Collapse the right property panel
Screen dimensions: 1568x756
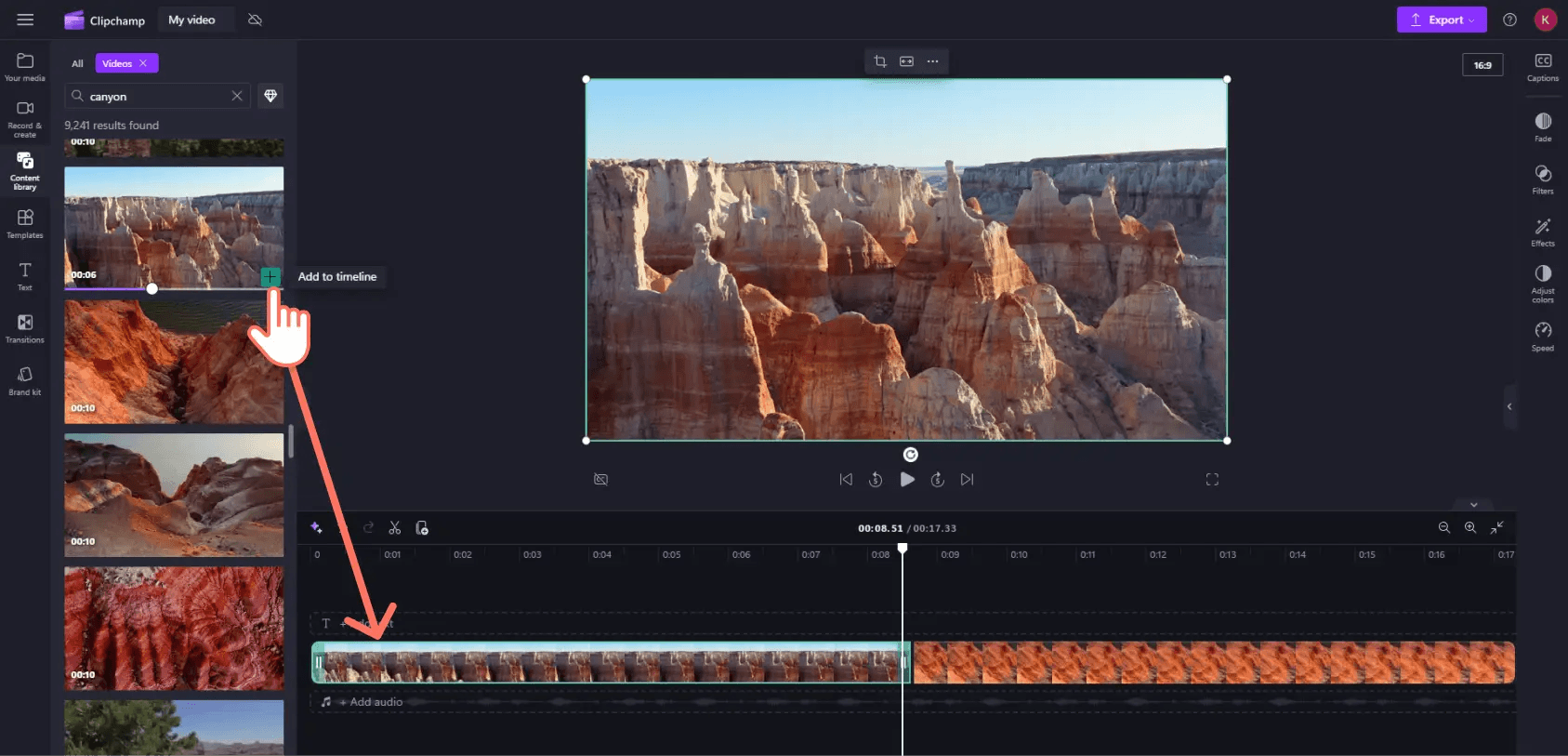1509,406
